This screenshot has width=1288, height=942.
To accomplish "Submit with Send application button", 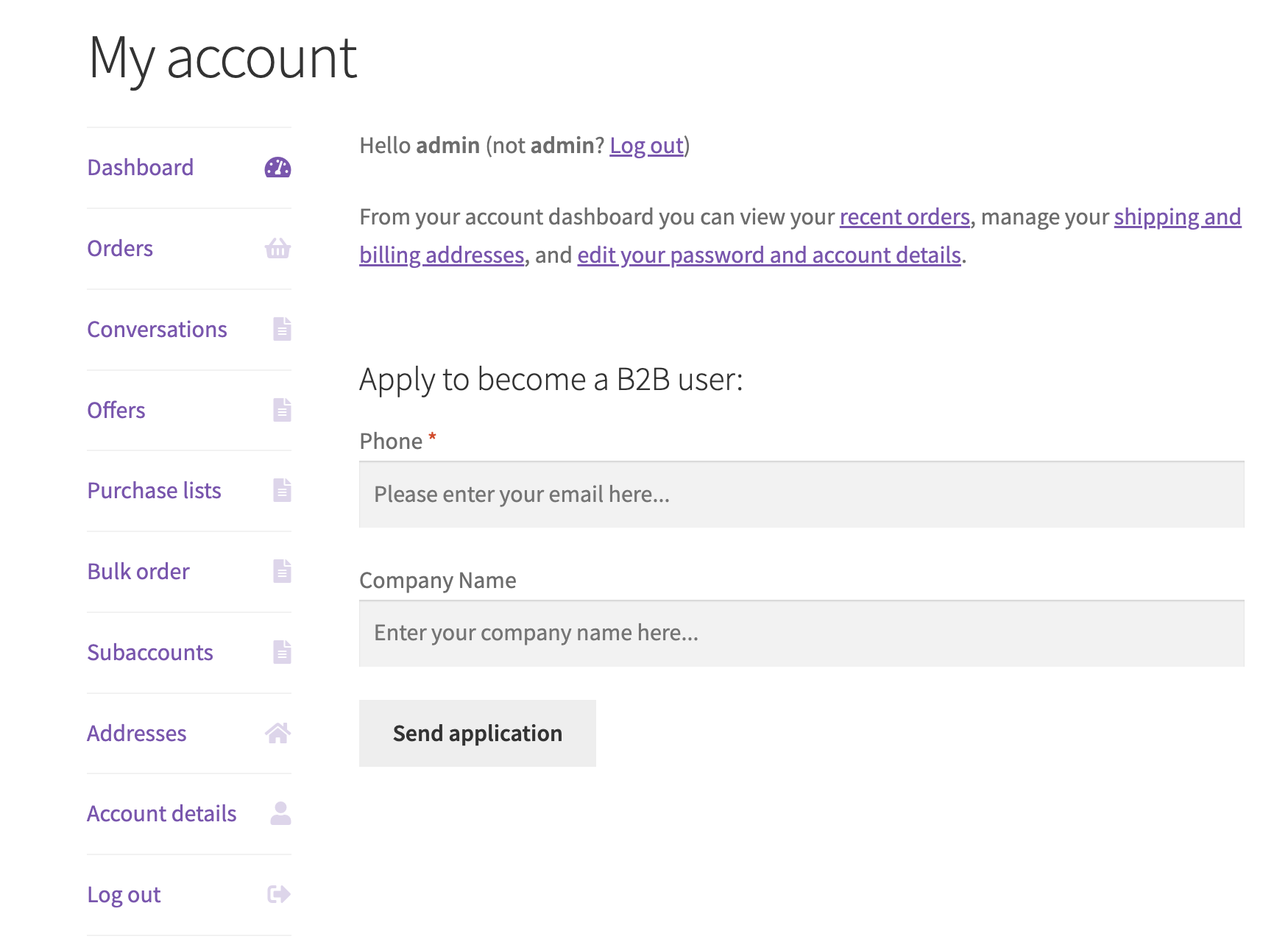I will [478, 733].
